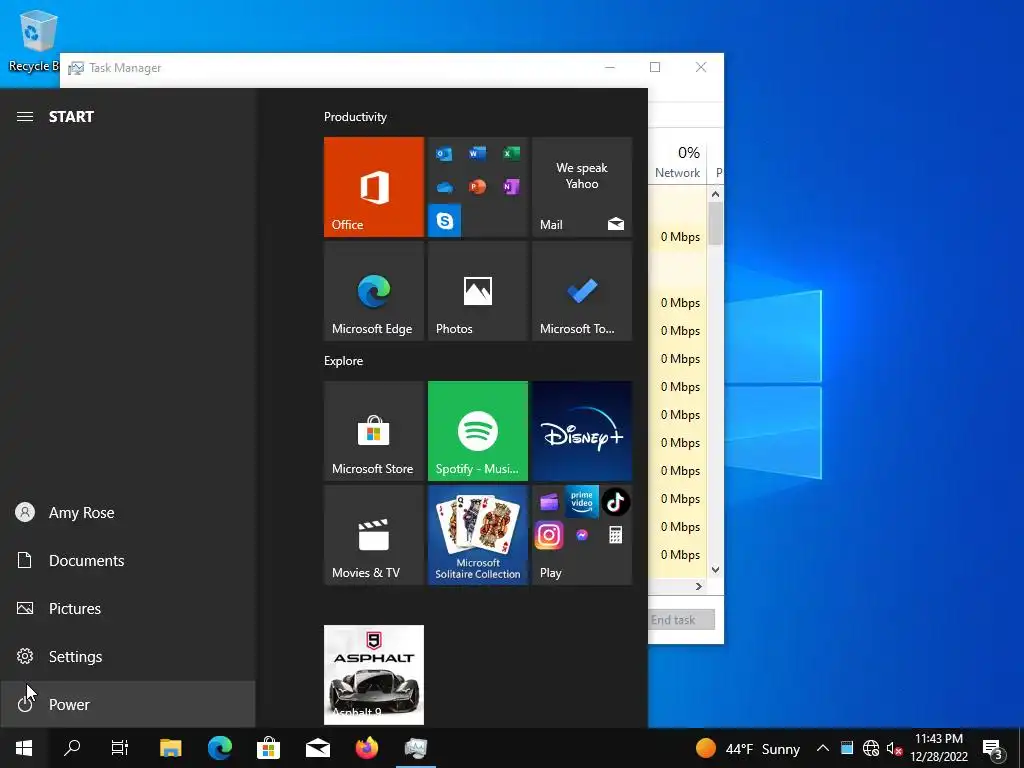Open Pictures from the Start sidebar

127,609
